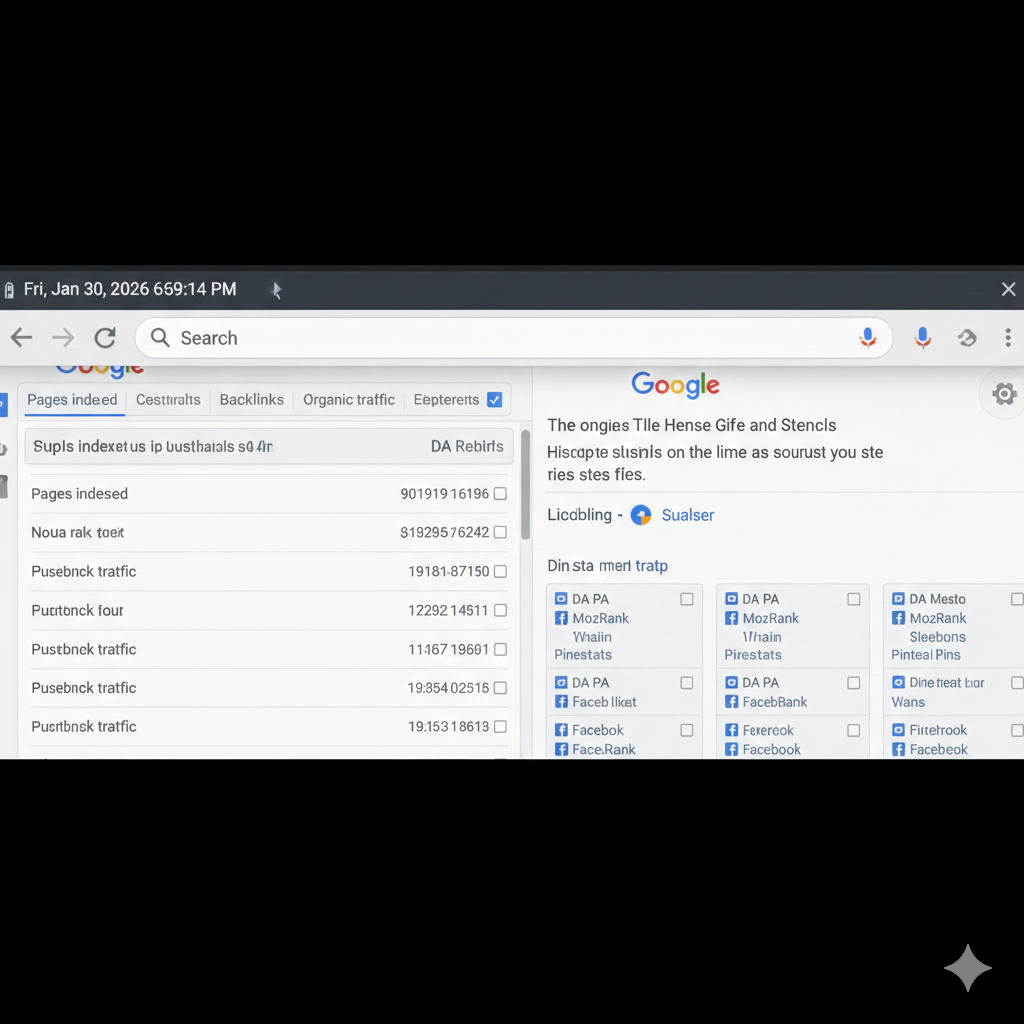The width and height of the screenshot is (1024, 1024).
Task: Check the box next to Pages indesed
Action: coord(500,493)
